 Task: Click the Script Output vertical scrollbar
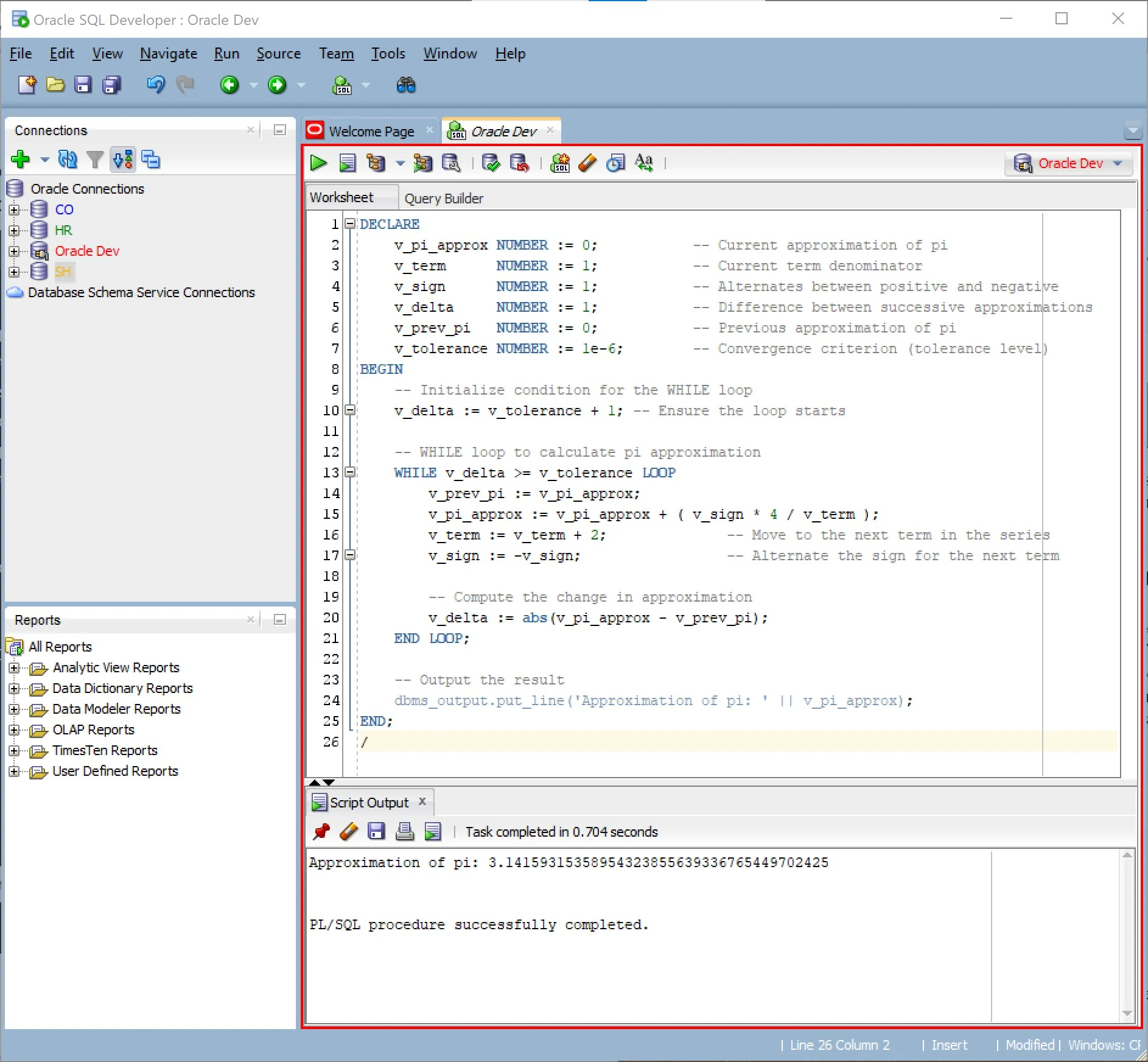click(1127, 934)
